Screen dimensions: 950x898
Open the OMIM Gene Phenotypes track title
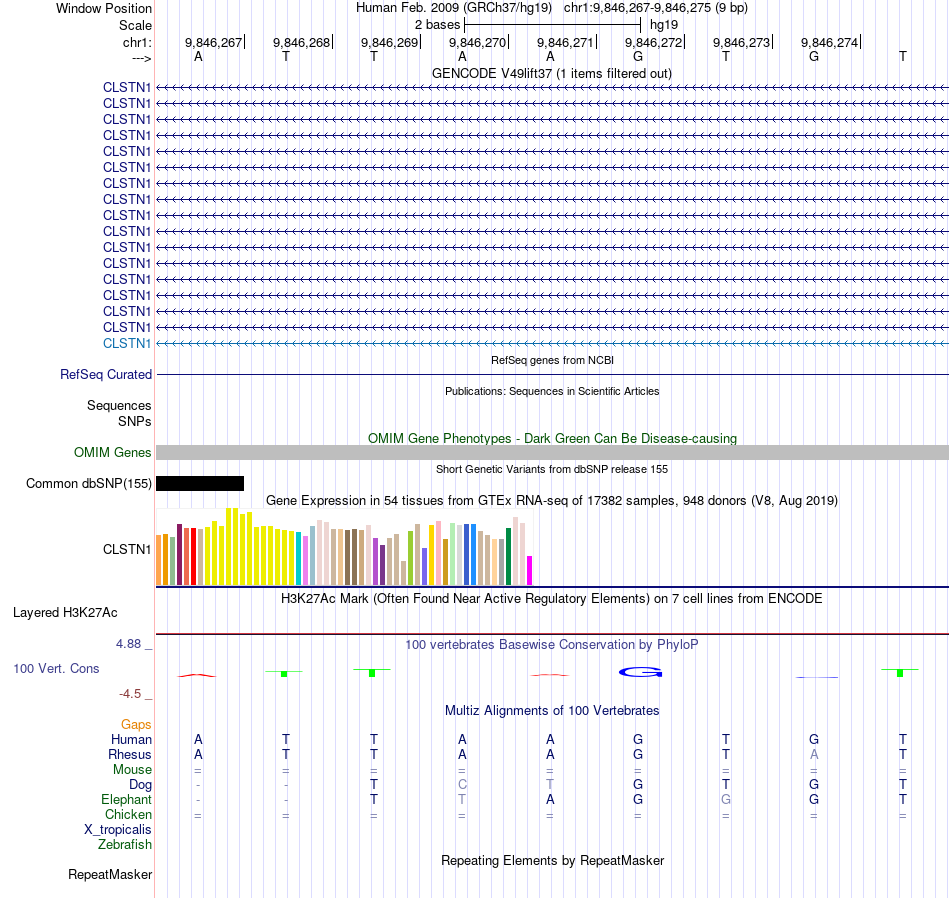[552, 438]
